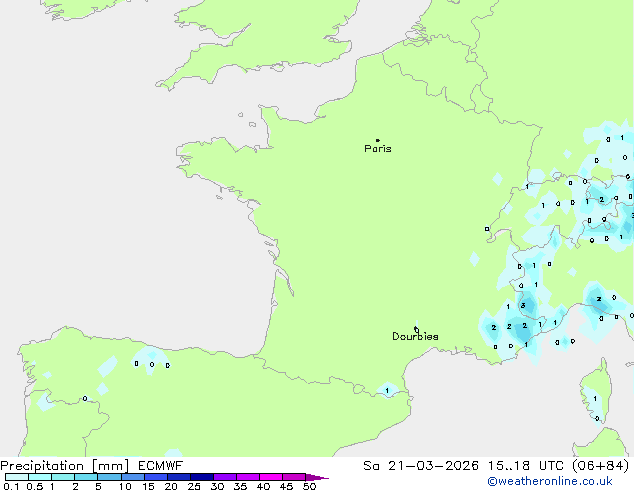Screen dimensions: 634x490
Task: Click the value 3 in the precipitation cluster
Action: [x=522, y=306]
